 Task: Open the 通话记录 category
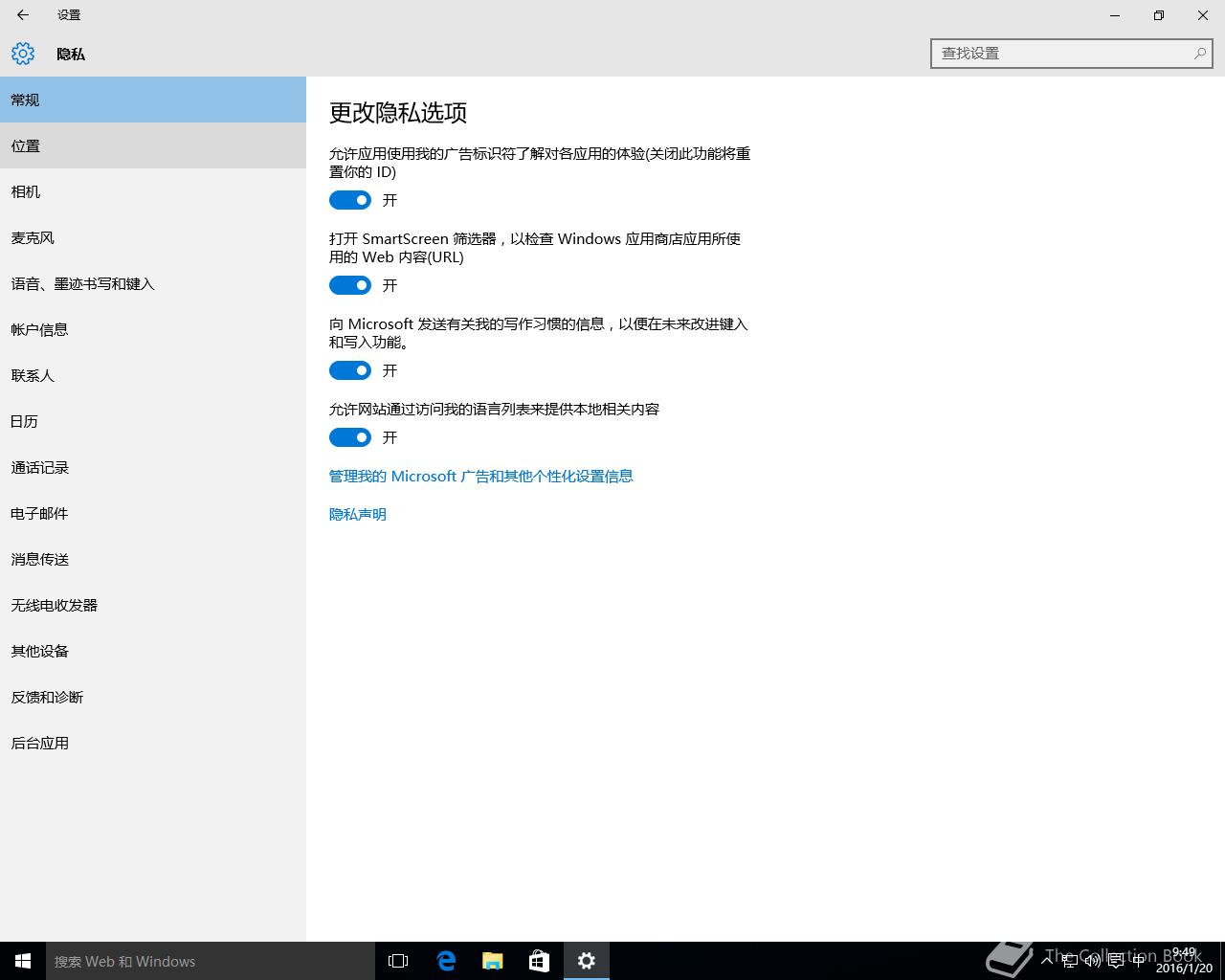click(x=153, y=467)
